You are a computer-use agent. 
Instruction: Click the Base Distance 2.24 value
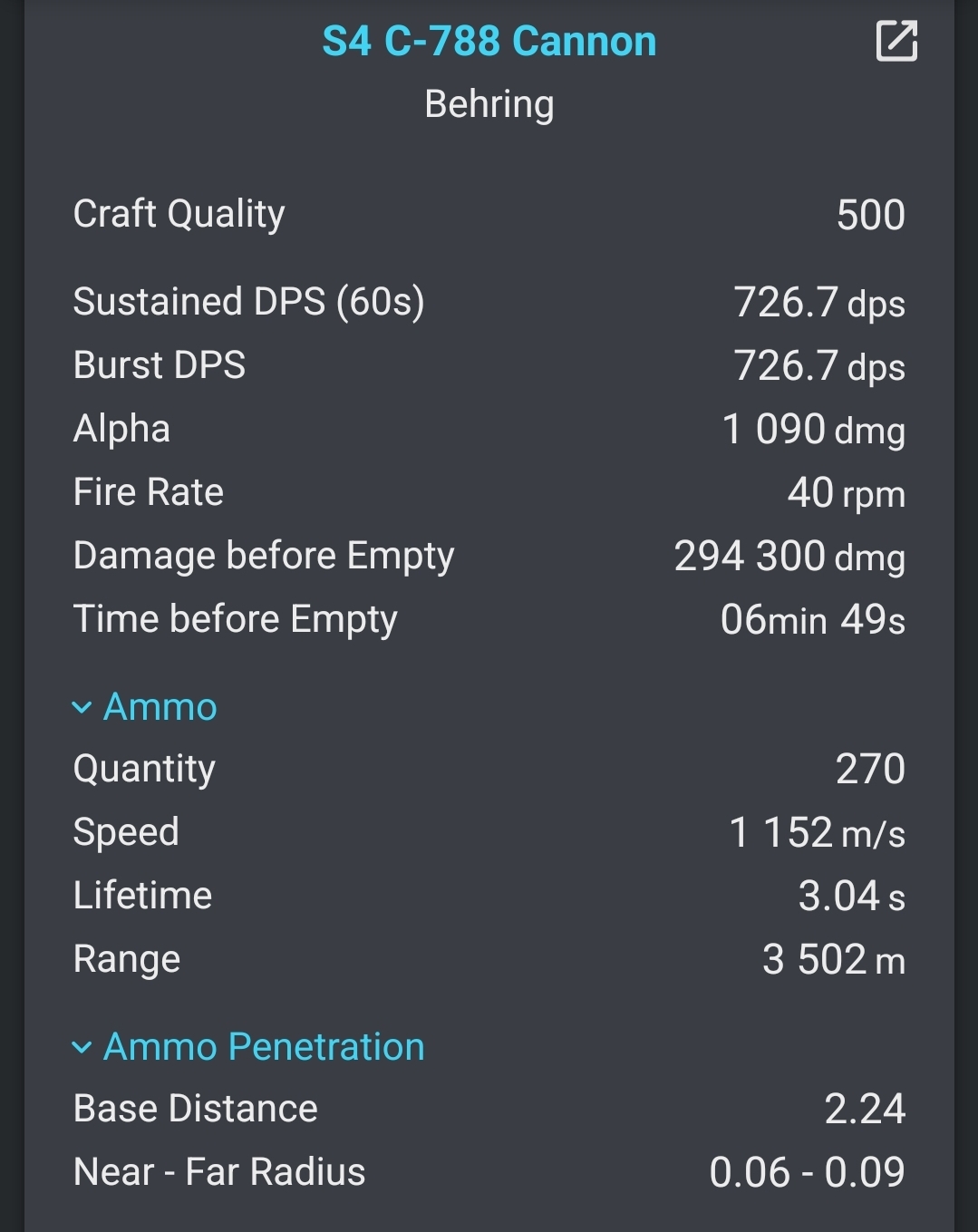point(865,1109)
